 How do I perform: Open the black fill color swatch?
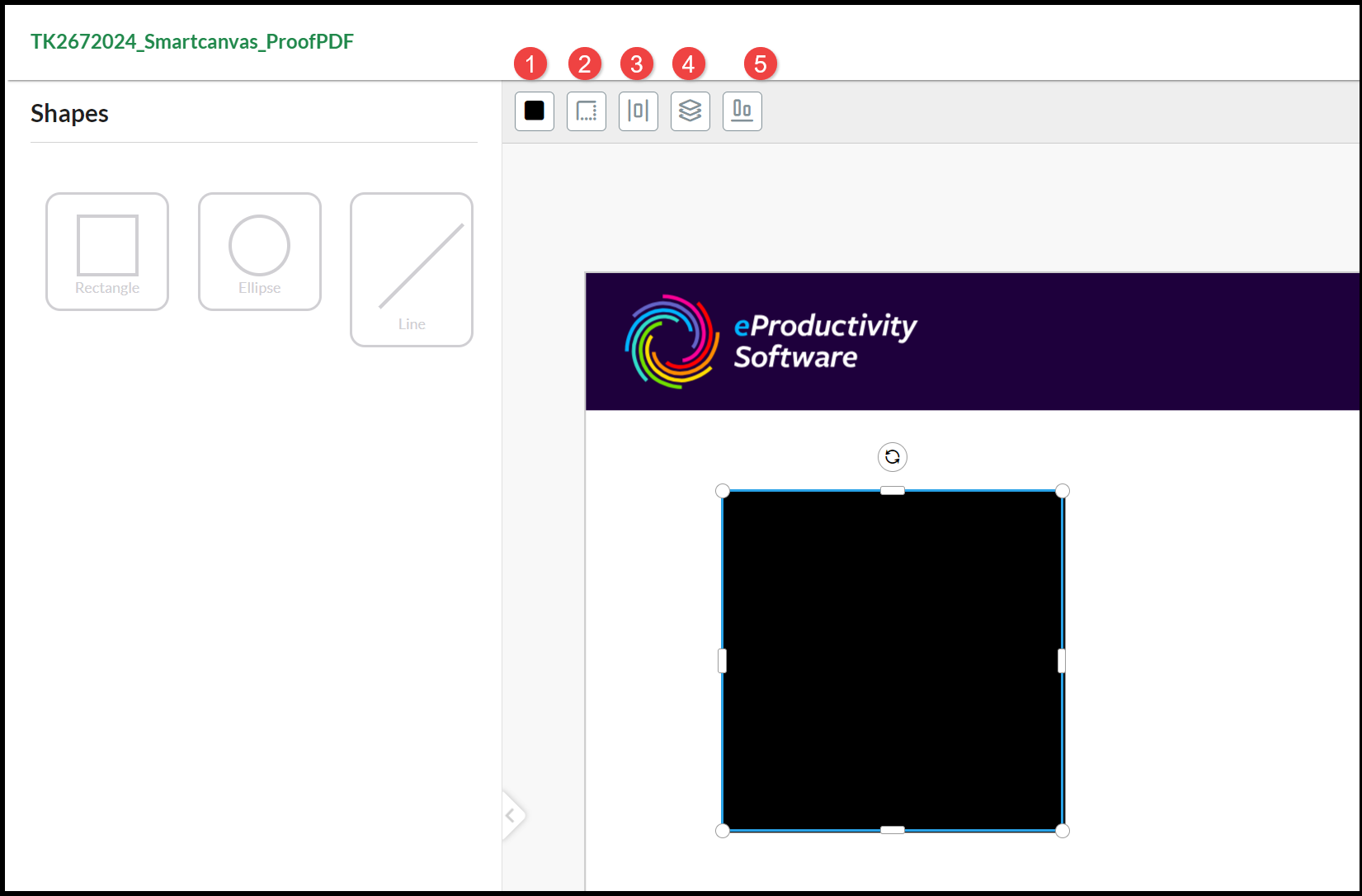[x=534, y=111]
